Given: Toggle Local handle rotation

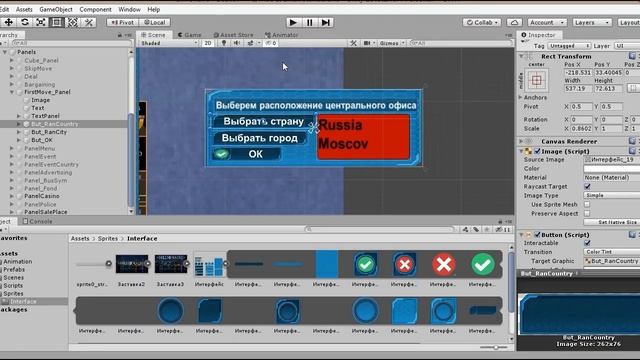Looking at the screenshot, I should pyautogui.click(x=155, y=22).
